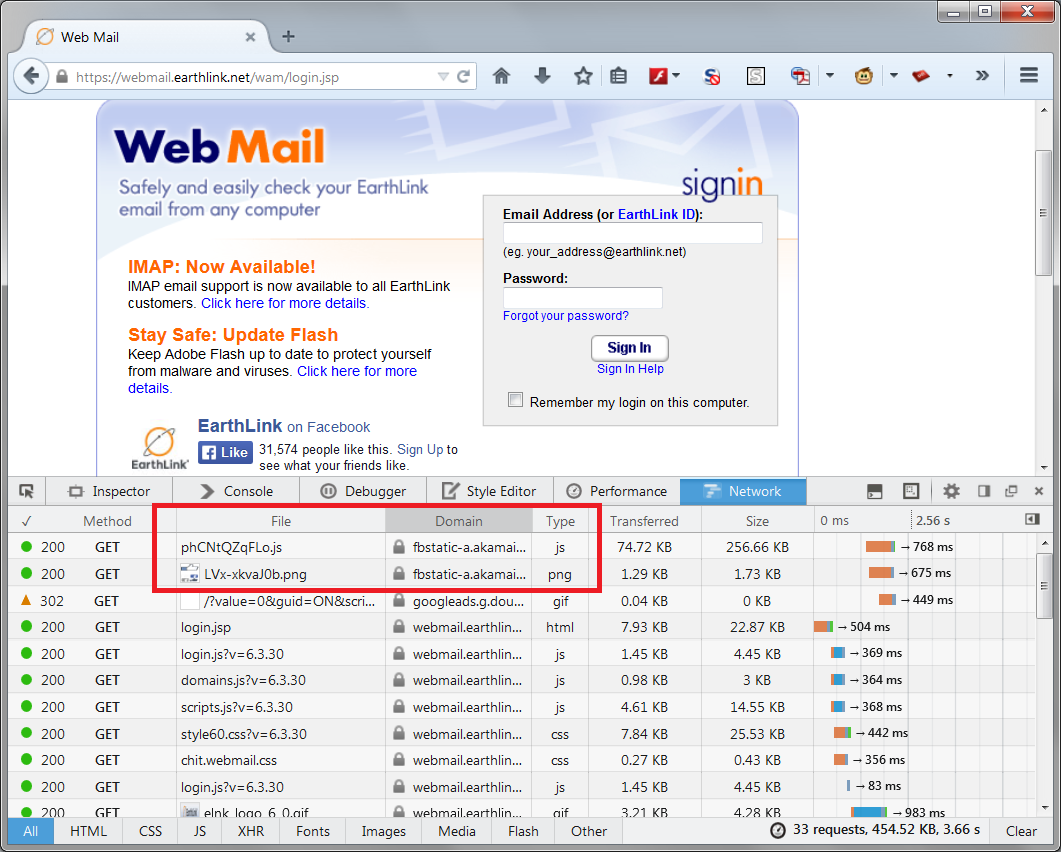Screen dimensions: 1061x852
Task: Reload the page using the refresh icon
Action: tap(464, 76)
